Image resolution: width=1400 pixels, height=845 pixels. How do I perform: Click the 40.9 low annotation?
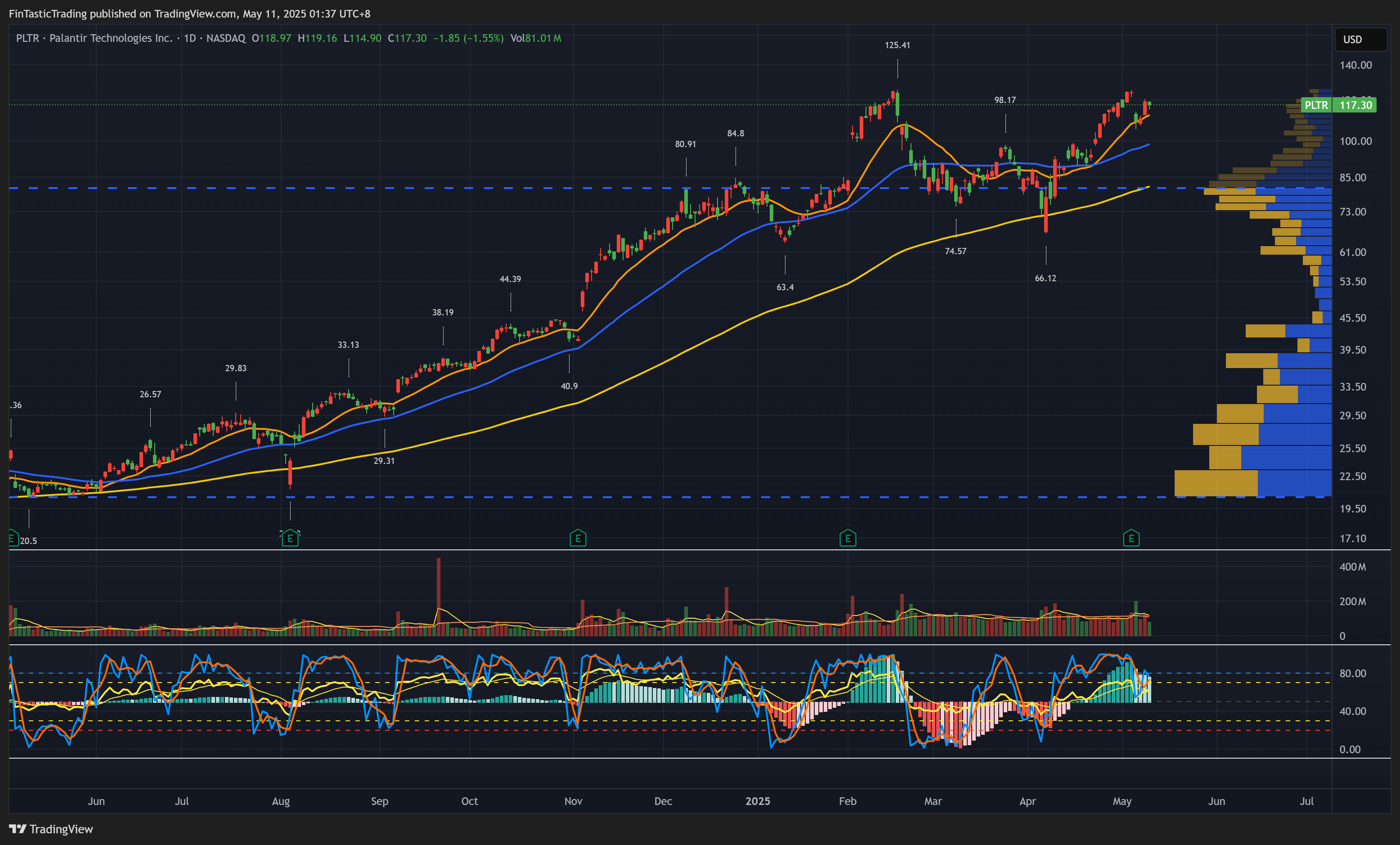tap(569, 386)
